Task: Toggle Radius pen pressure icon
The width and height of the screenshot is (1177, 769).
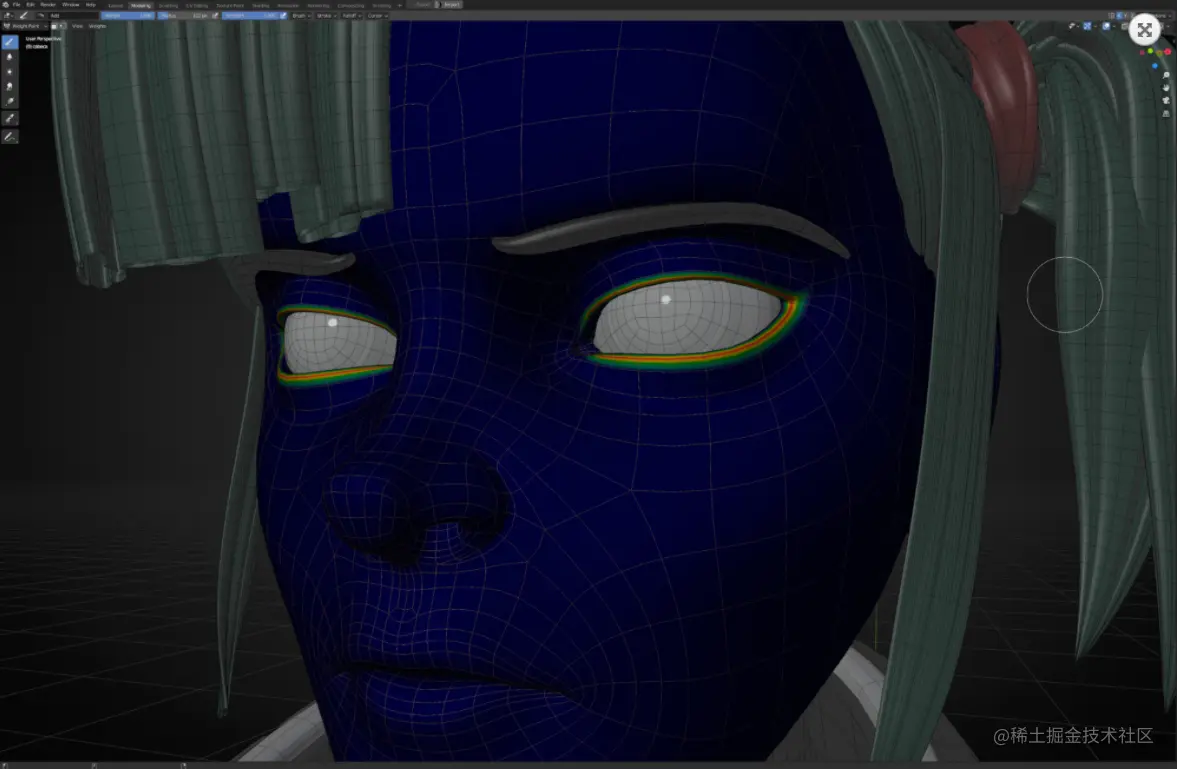Action: point(215,16)
